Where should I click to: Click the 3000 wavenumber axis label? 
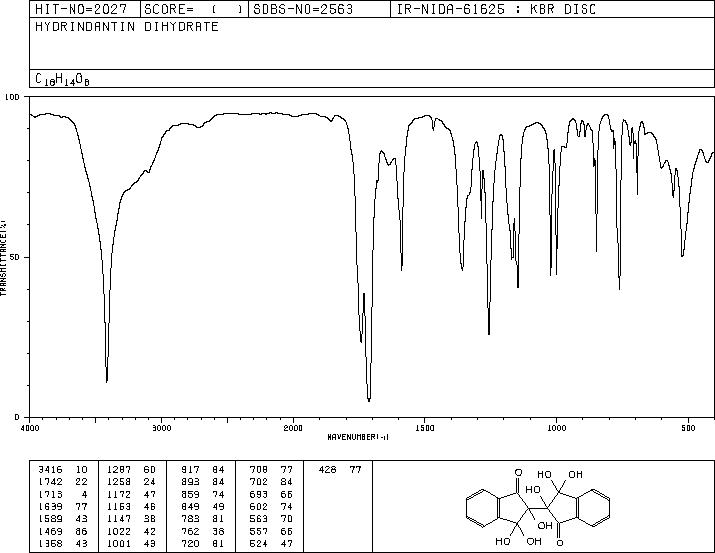click(x=161, y=428)
